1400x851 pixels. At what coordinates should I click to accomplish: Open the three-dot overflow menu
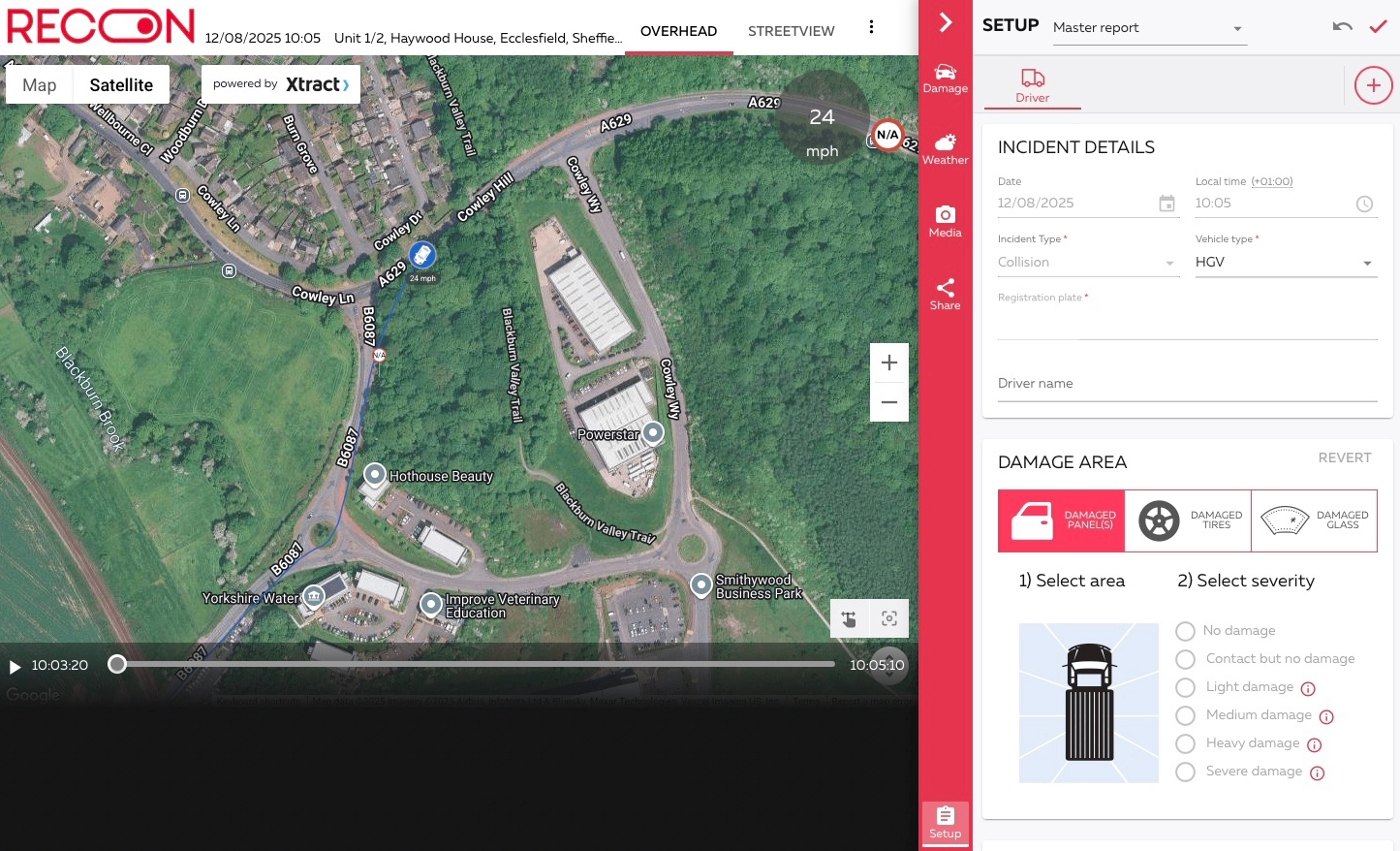(871, 27)
